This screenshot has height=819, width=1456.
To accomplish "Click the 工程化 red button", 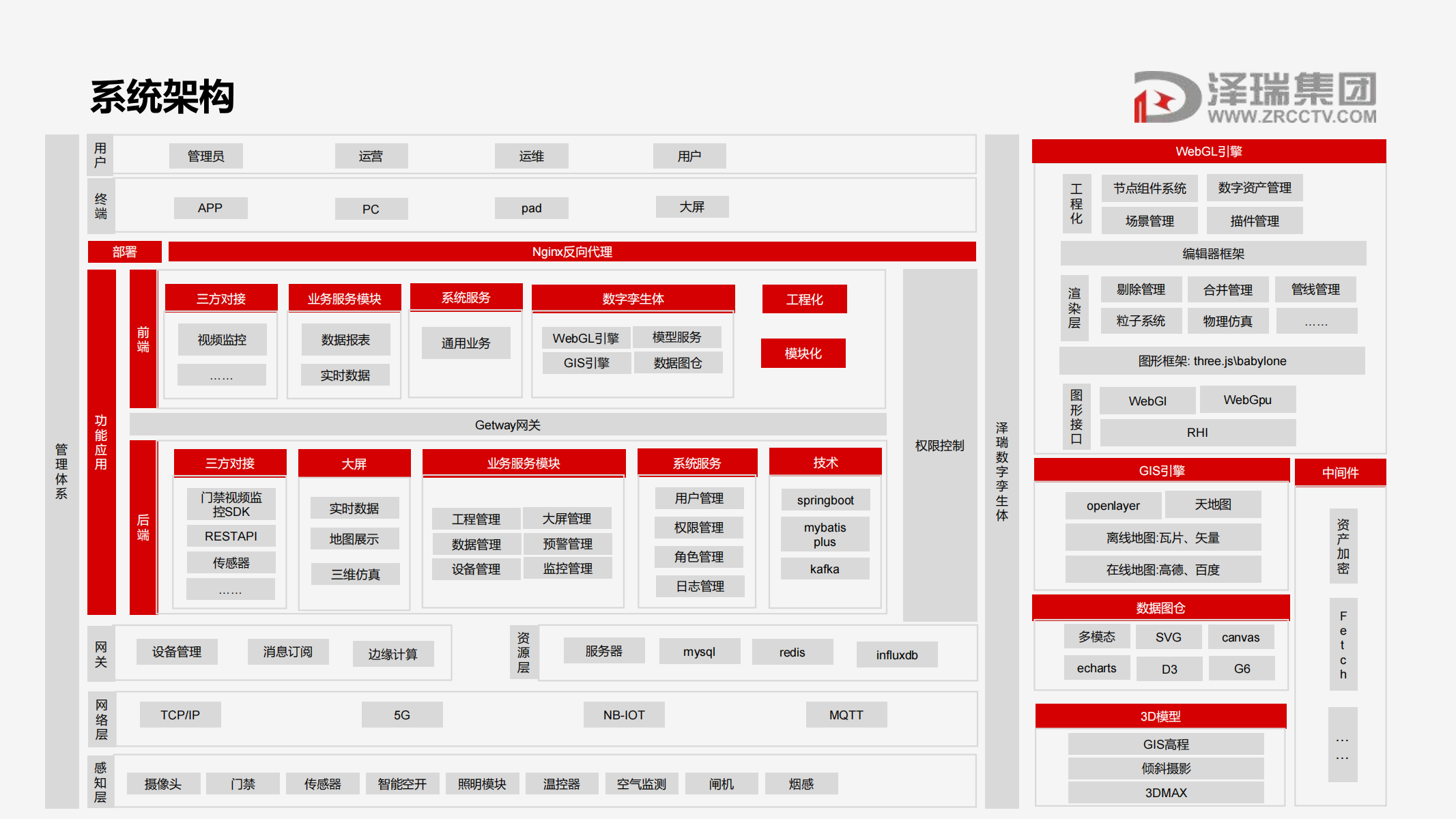I will [804, 300].
